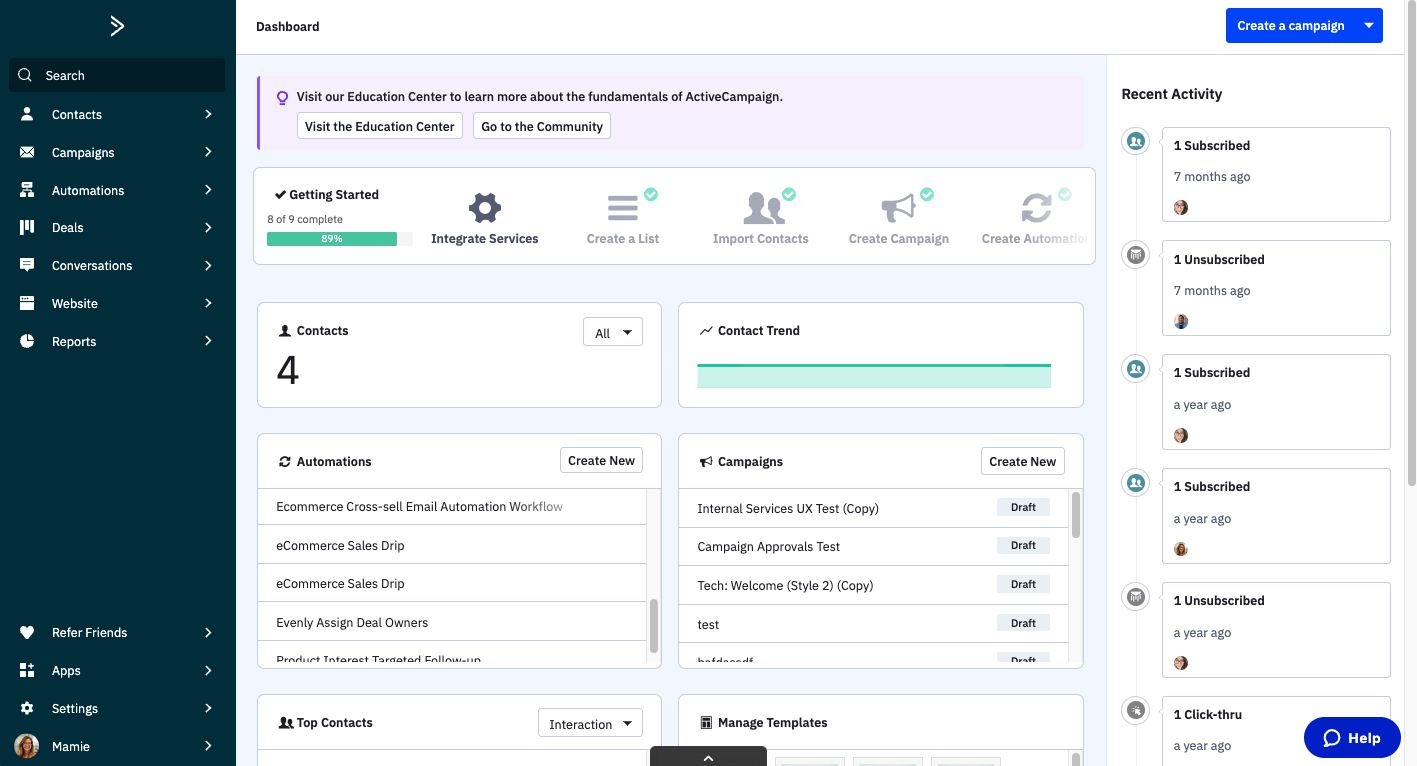This screenshot has width=1417, height=766.
Task: Click the Search input field
Action: [117, 75]
